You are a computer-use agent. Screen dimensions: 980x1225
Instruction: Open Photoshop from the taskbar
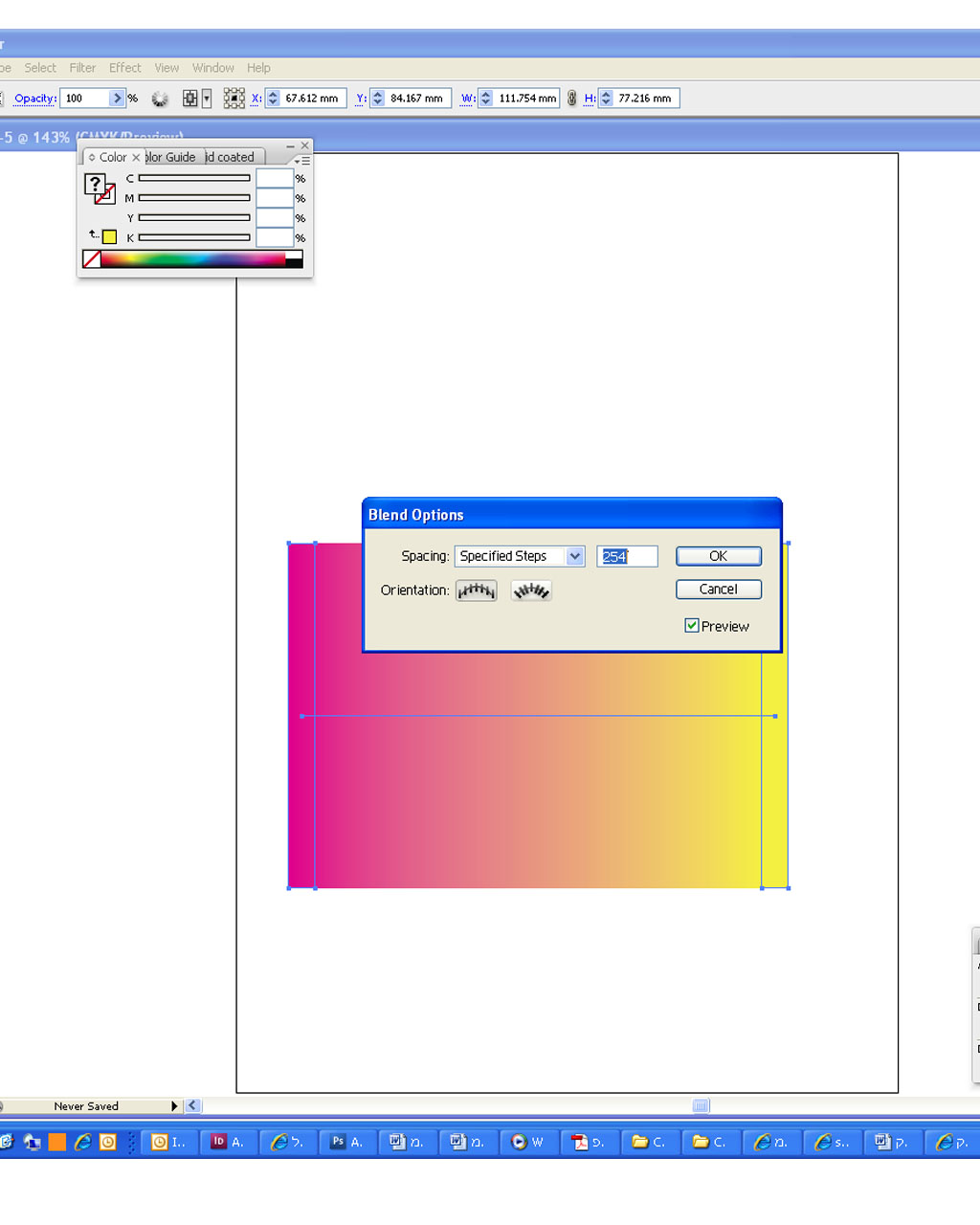347,1142
